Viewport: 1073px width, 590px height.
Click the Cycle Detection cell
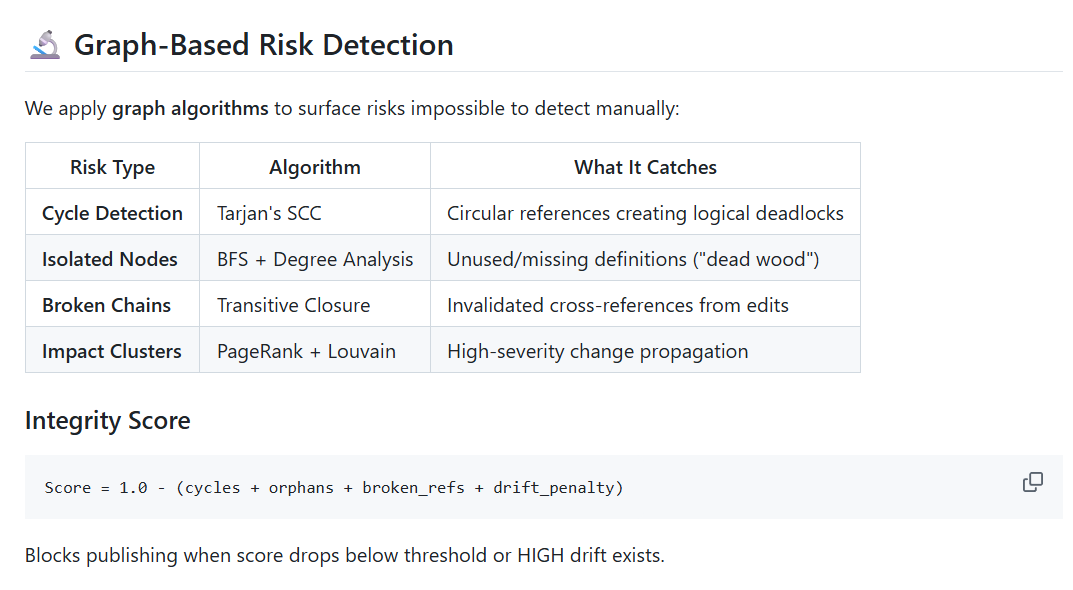tap(112, 213)
